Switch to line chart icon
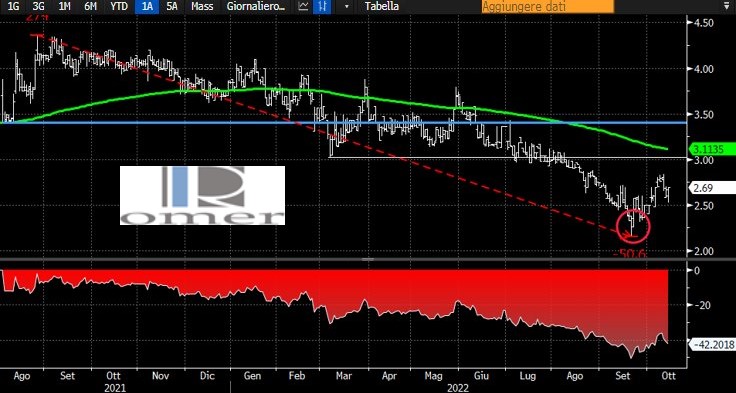 [304, 7]
